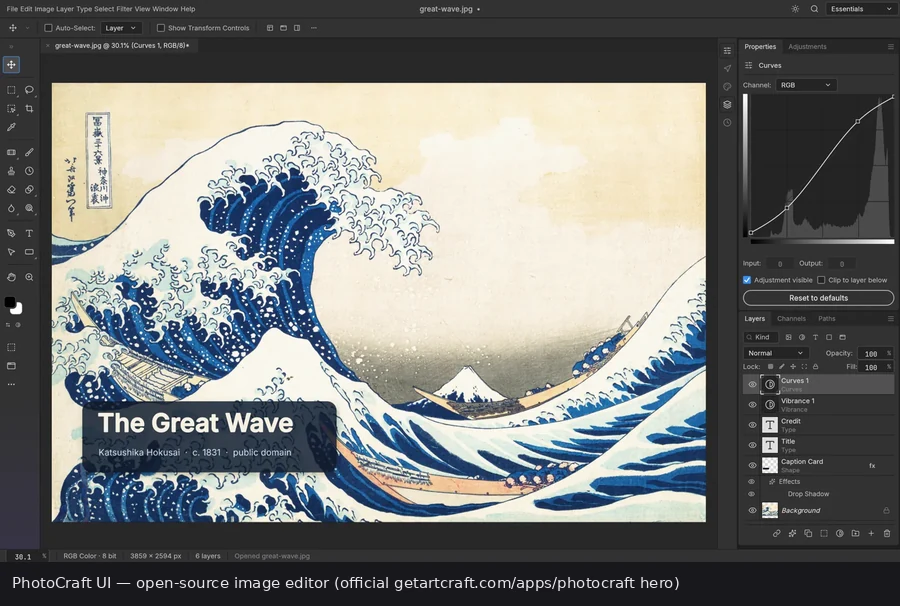This screenshot has height=606, width=900.
Task: Open the Layers panel menu
Action: pyautogui.click(x=891, y=318)
